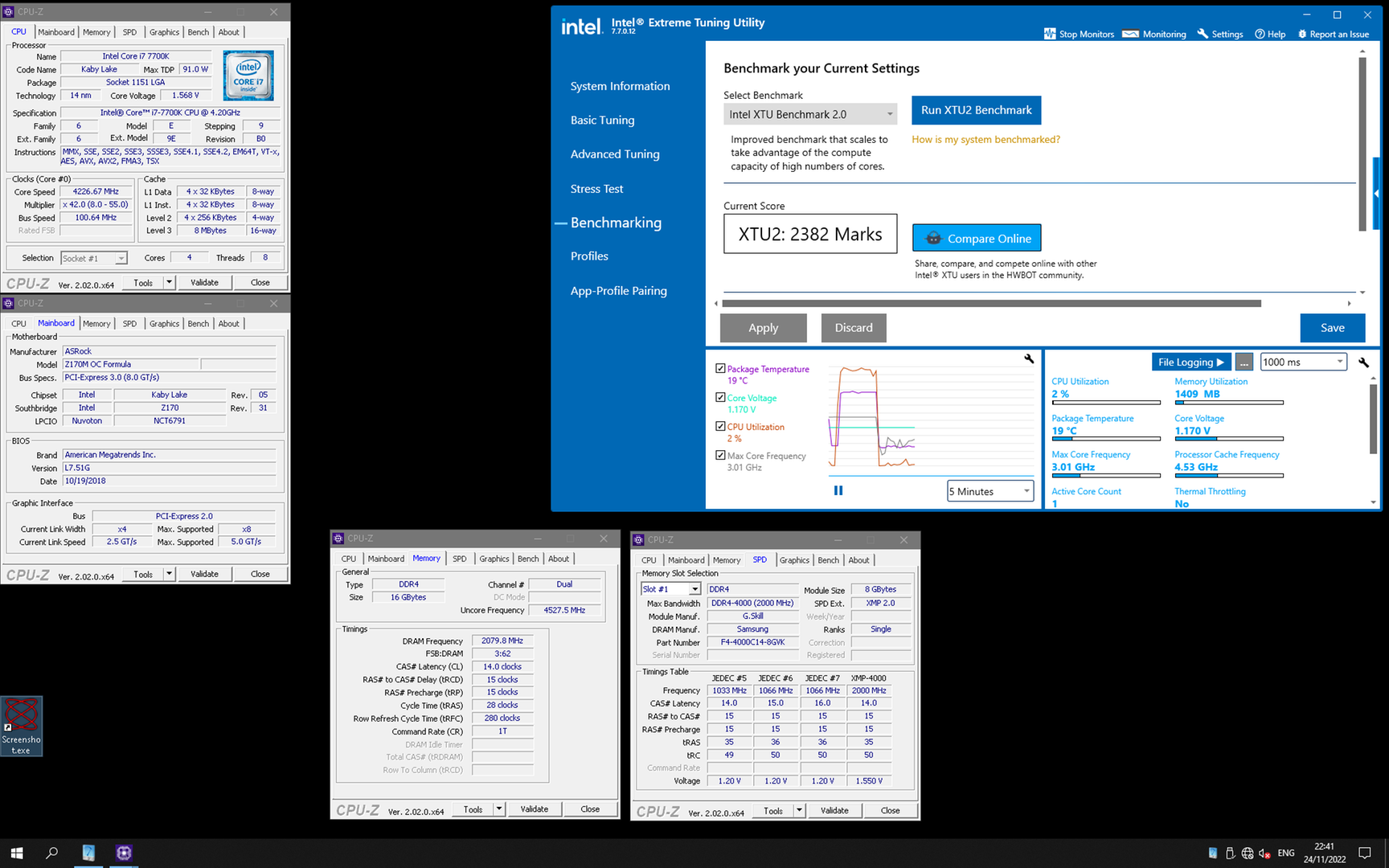The height and width of the screenshot is (868, 1389).
Task: Click the Intel XTU taskbar icon
Action: pyautogui.click(x=88, y=853)
